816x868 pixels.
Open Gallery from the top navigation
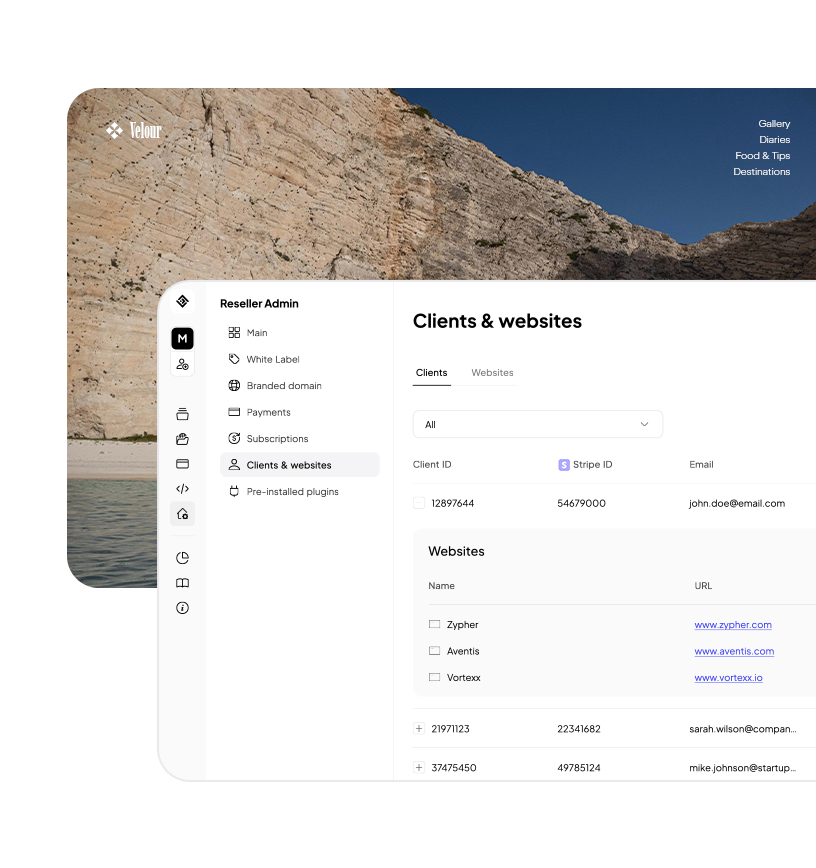(x=774, y=124)
